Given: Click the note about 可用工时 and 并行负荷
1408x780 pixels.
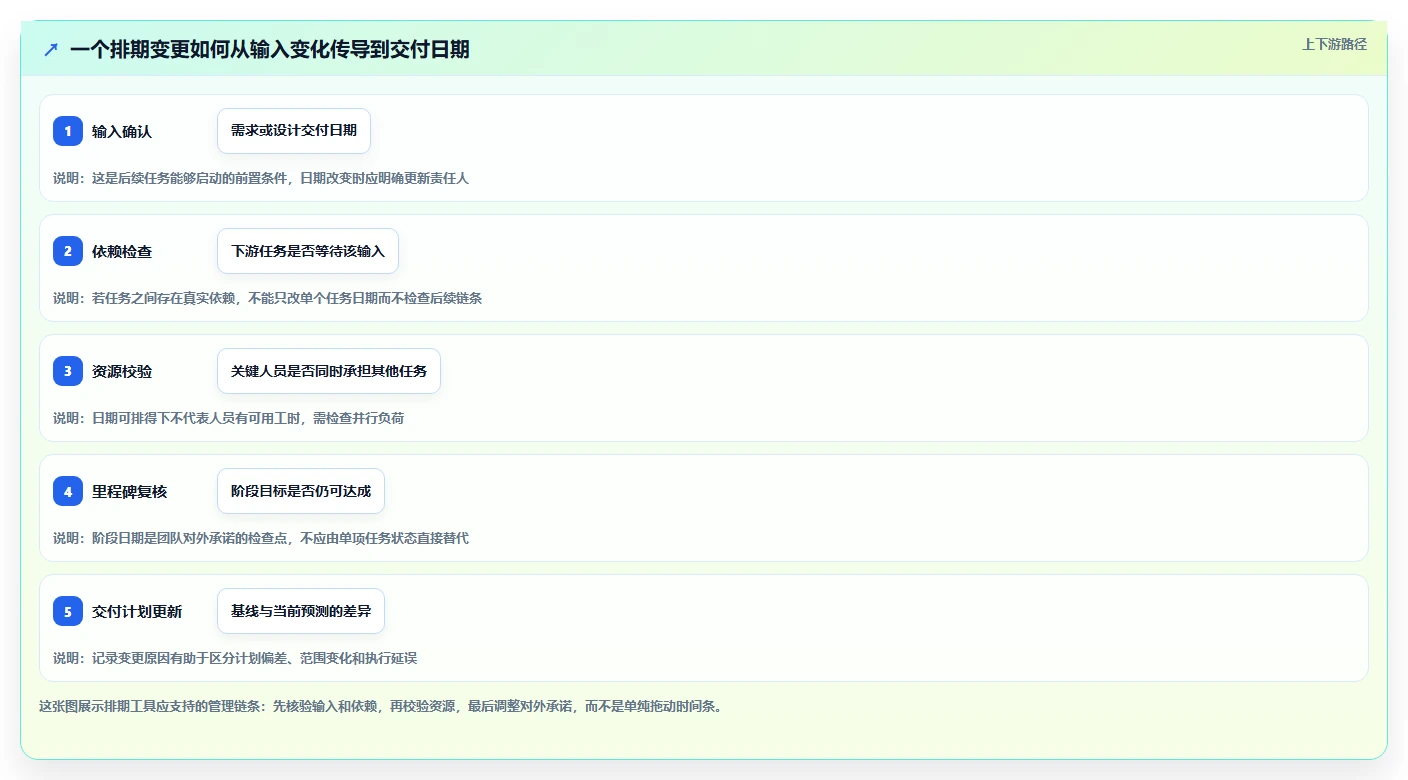Looking at the screenshot, I should point(229,418).
